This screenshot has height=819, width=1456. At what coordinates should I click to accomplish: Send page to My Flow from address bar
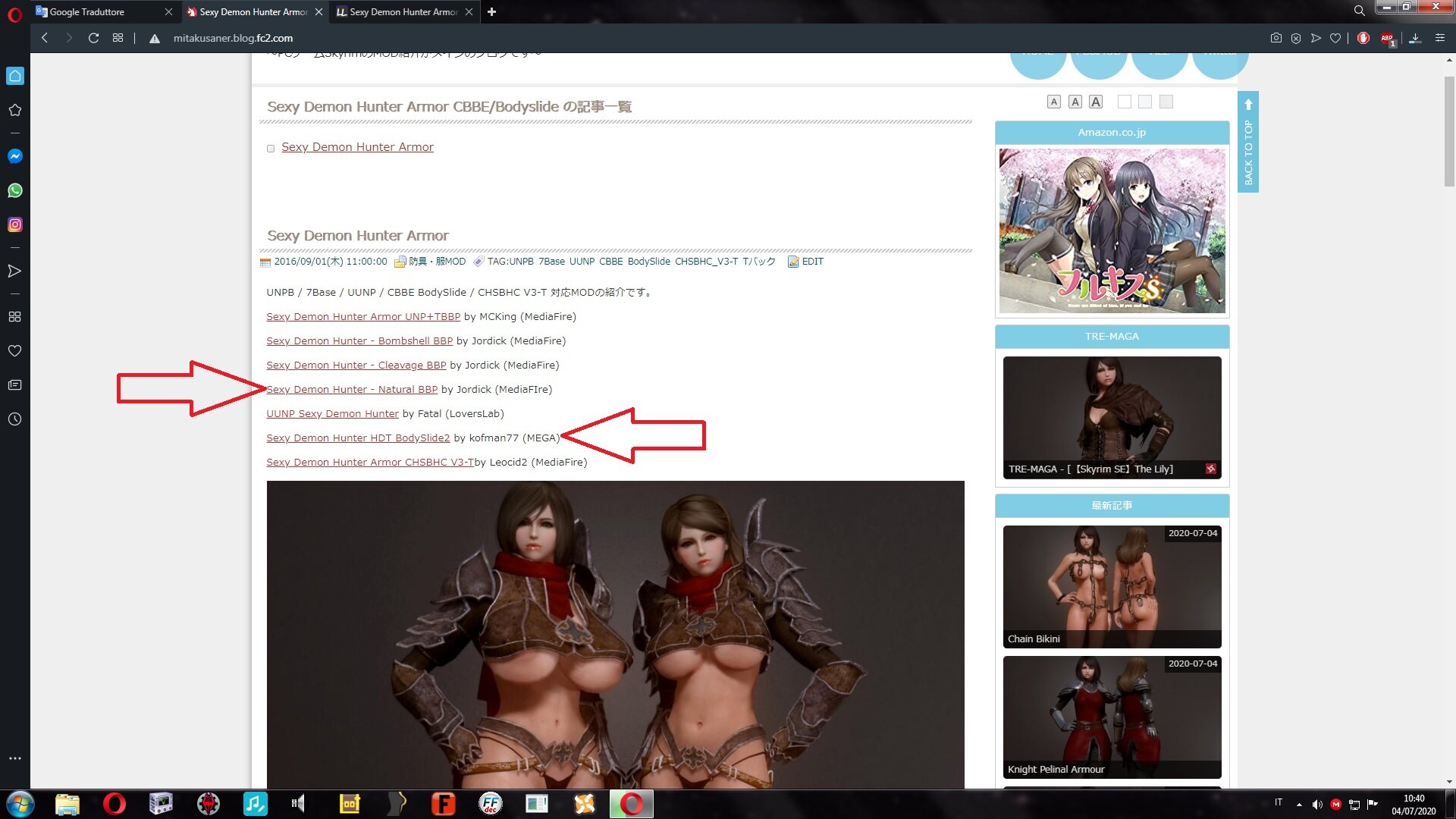tap(1316, 38)
